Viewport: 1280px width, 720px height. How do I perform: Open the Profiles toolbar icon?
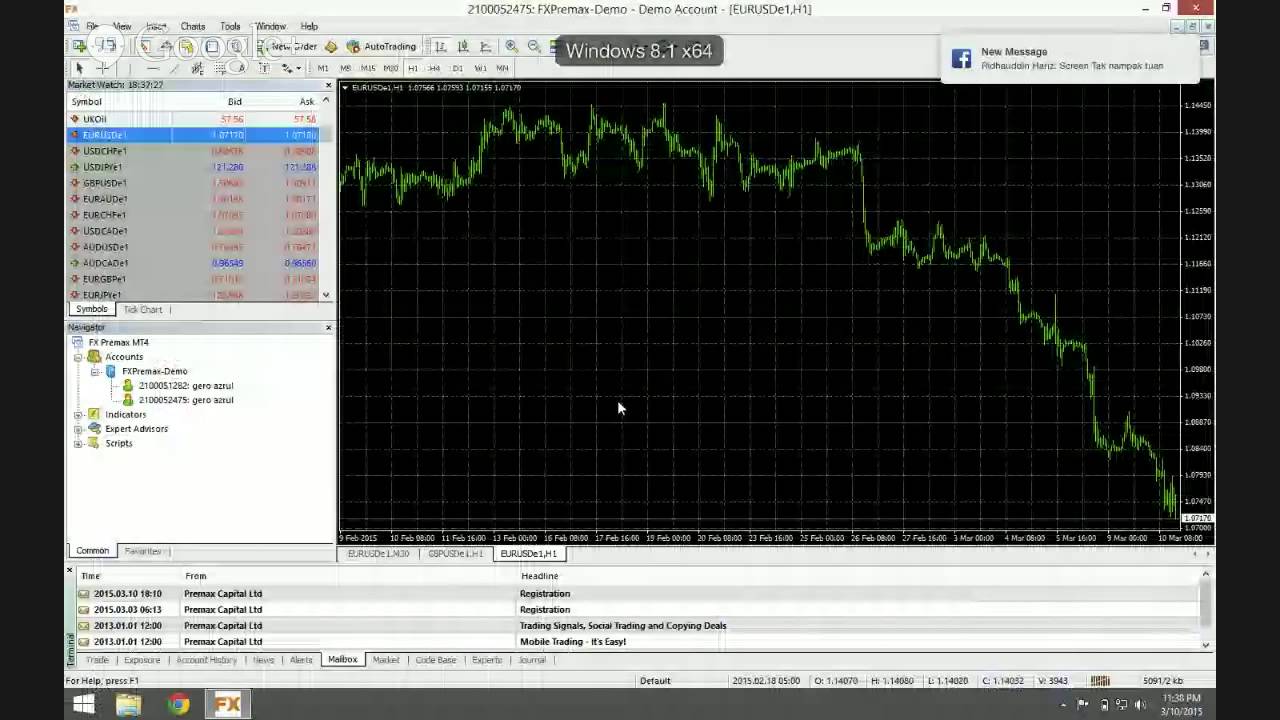point(107,46)
